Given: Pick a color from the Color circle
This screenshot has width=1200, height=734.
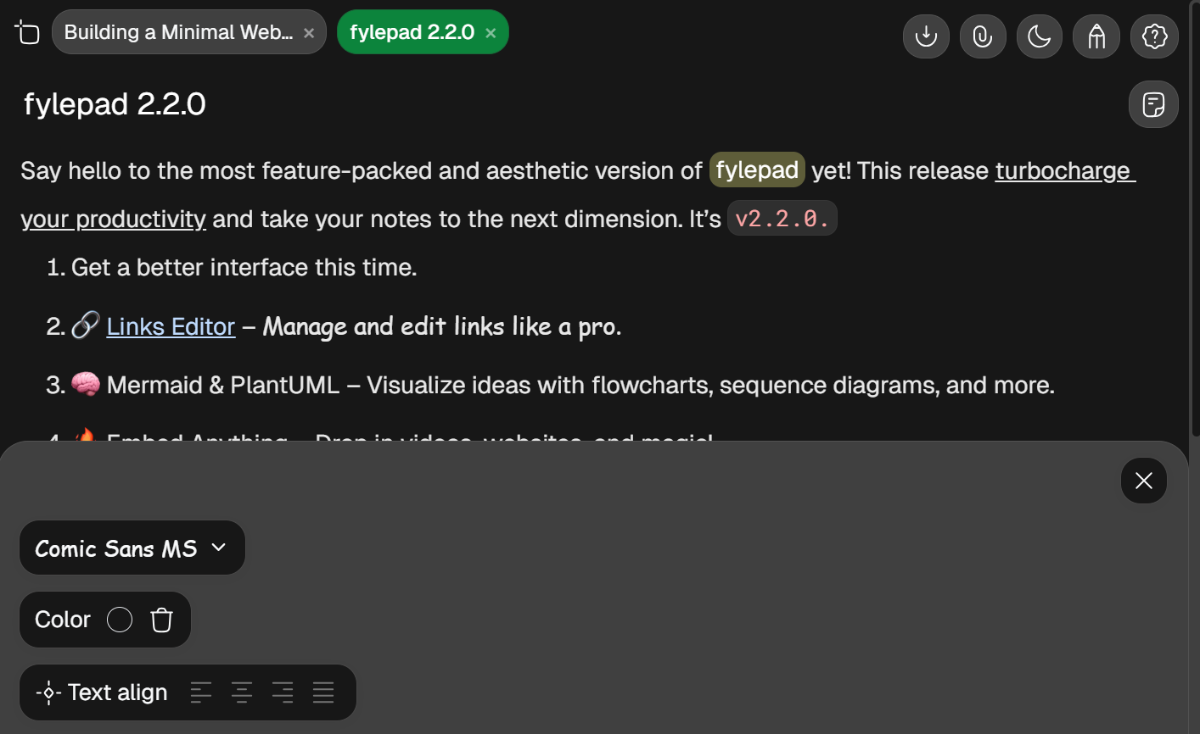Looking at the screenshot, I should point(120,620).
